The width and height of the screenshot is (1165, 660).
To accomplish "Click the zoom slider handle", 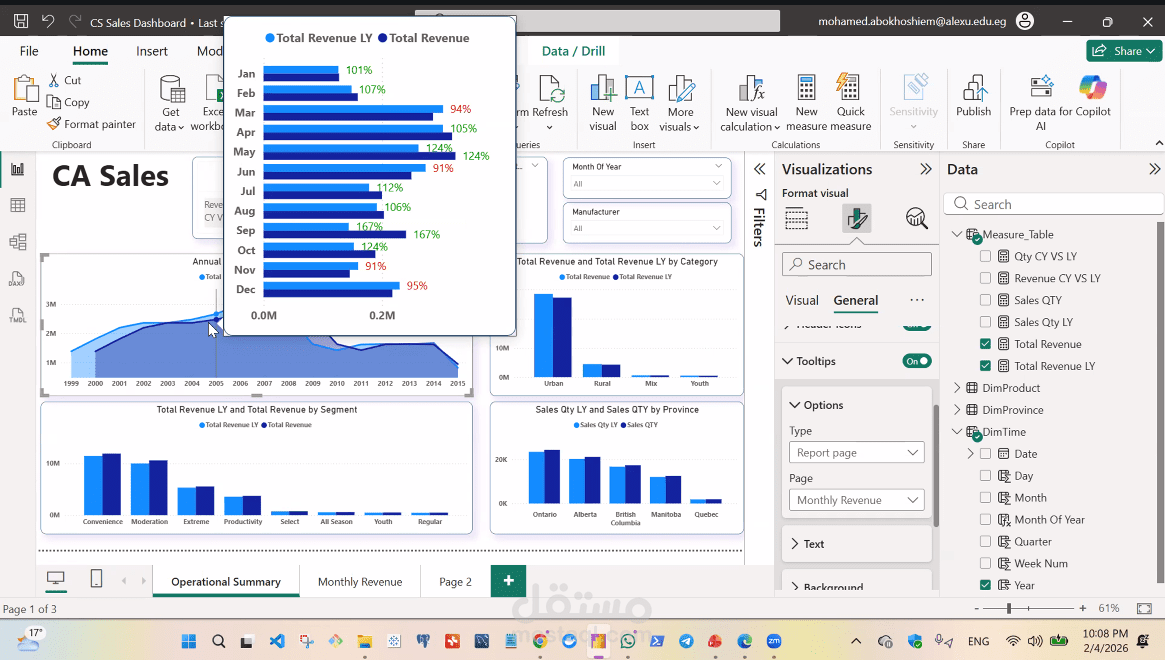I will tap(1008, 608).
